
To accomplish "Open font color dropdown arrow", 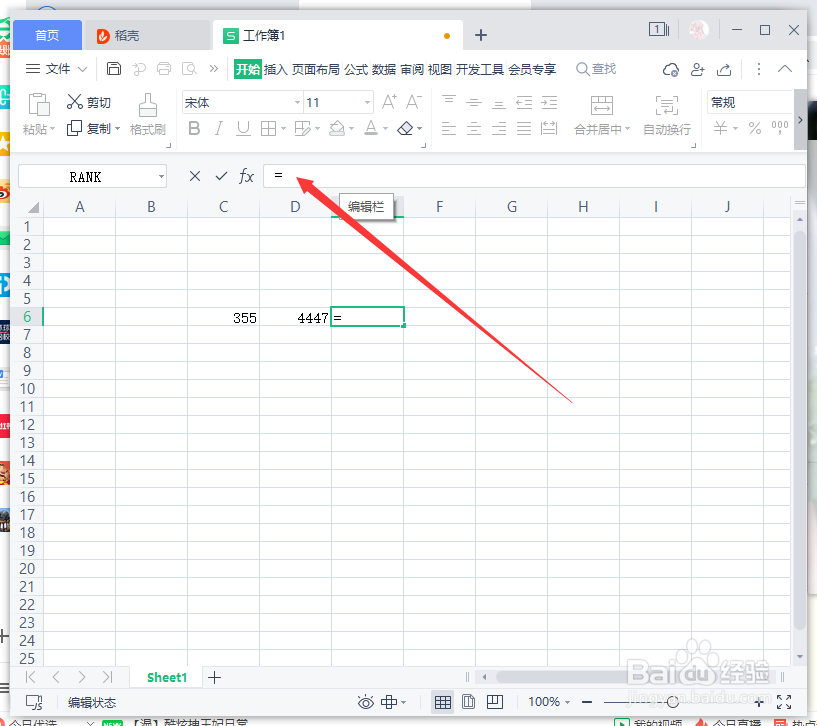I will 386,129.
